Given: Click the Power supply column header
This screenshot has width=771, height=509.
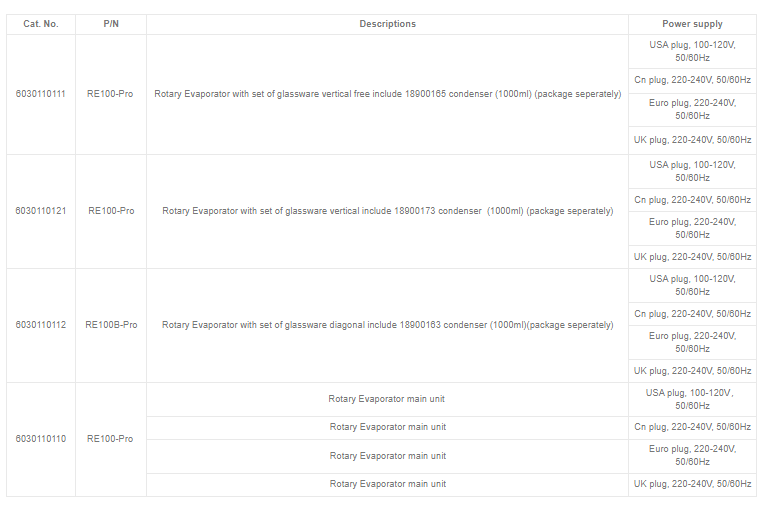Looking at the screenshot, I should coord(692,24).
